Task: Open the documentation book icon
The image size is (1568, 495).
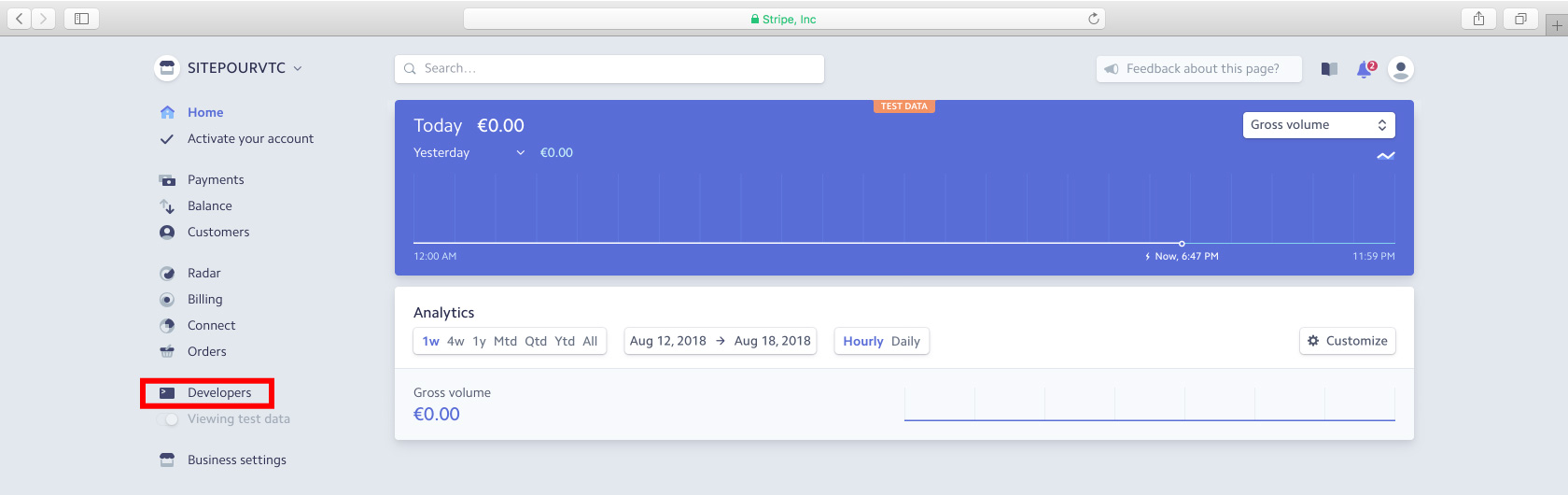Action: click(x=1329, y=69)
